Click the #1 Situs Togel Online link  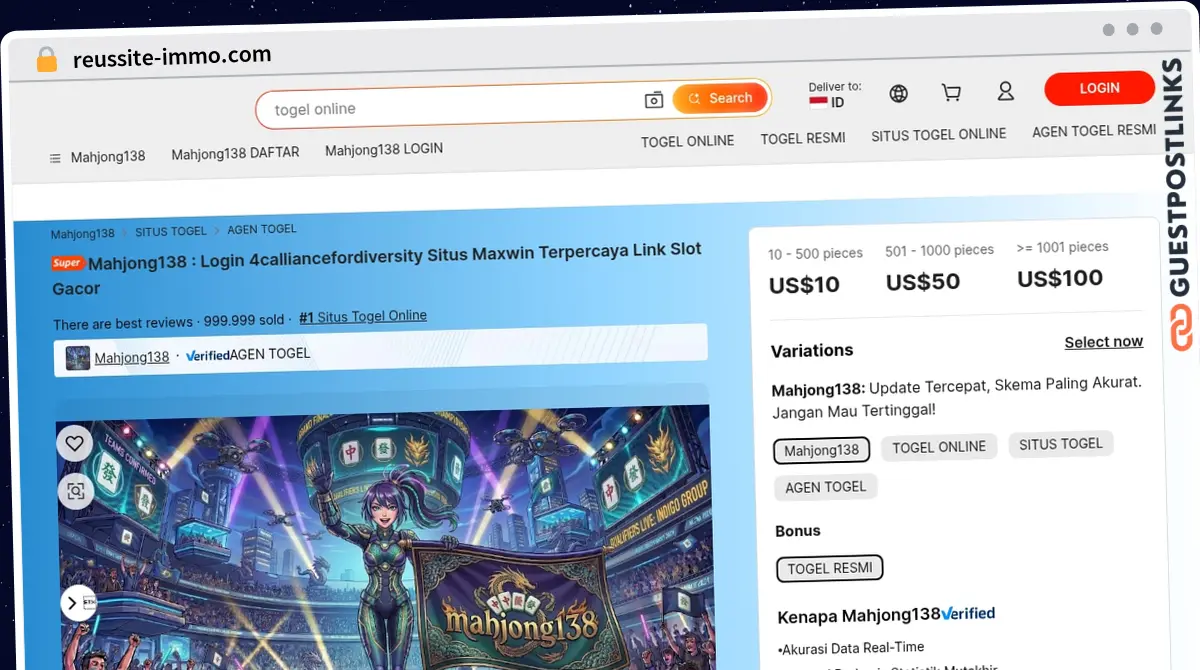[x=363, y=317]
